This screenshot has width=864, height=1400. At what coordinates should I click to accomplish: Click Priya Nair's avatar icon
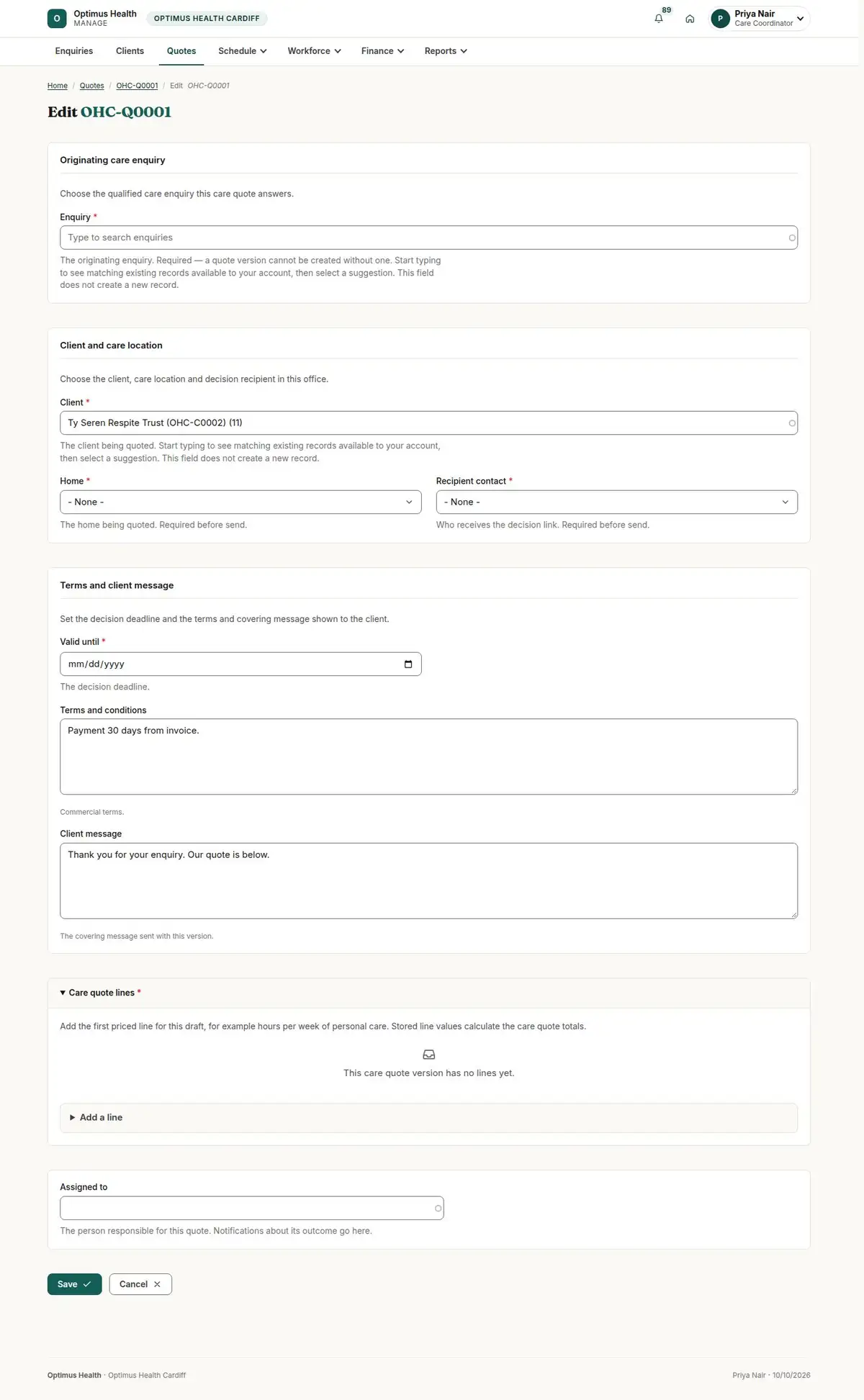click(x=720, y=19)
